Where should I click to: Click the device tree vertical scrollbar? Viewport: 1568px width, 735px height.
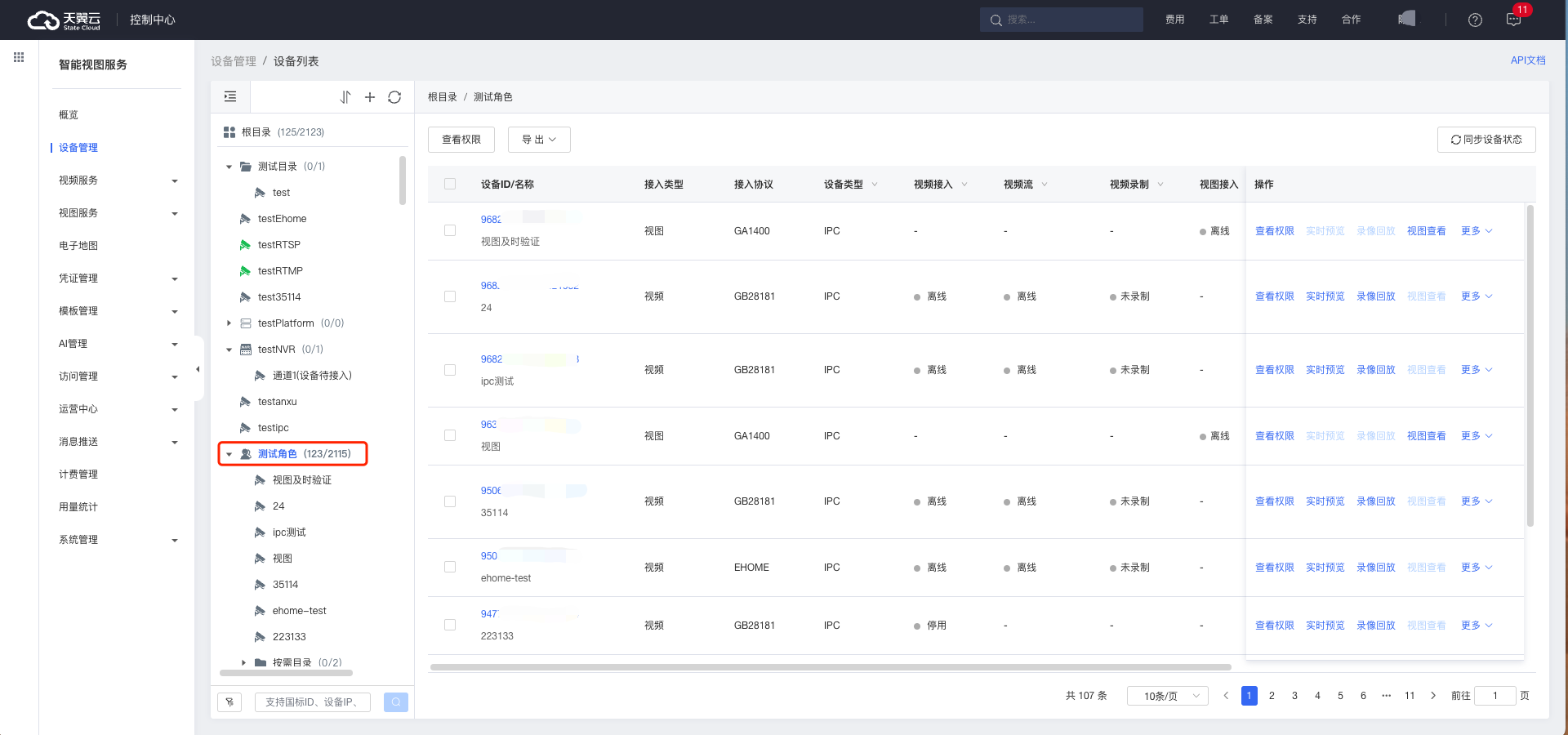403,180
